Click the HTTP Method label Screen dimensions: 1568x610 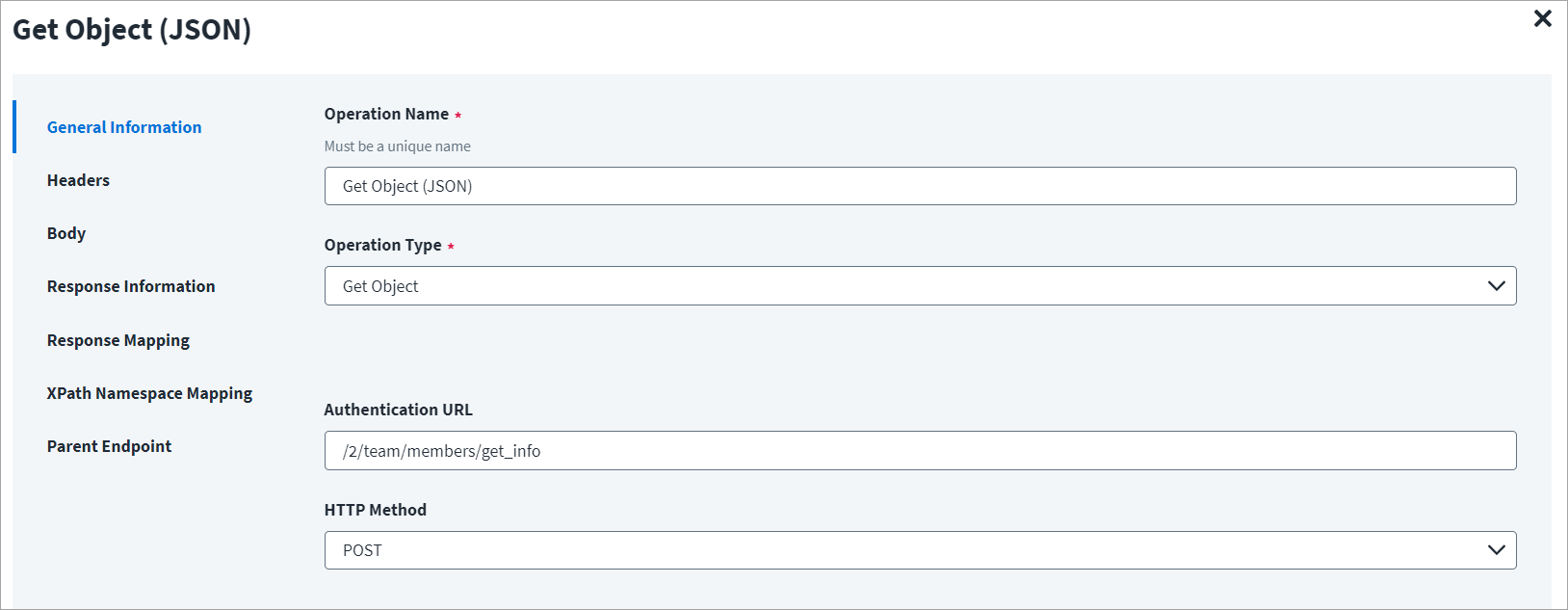375,510
